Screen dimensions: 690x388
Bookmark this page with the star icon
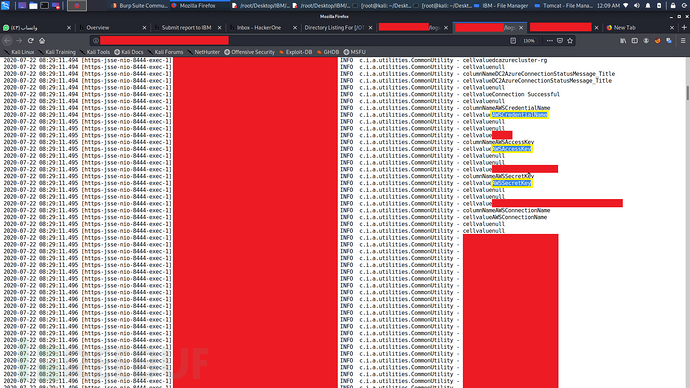pyautogui.click(x=570, y=40)
